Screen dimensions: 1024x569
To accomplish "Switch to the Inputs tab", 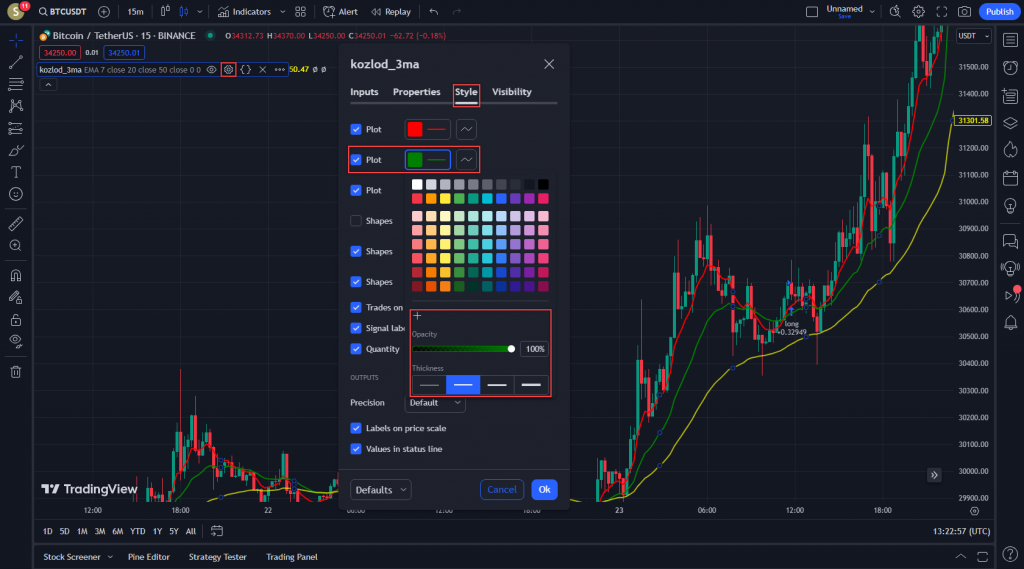I will (364, 92).
